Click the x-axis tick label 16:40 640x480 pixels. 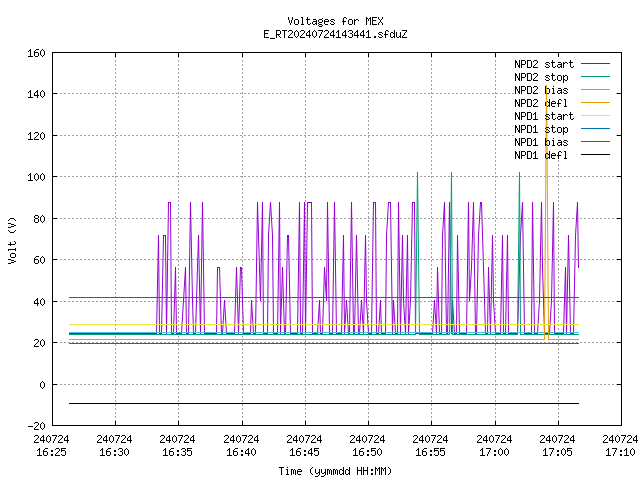point(241,452)
